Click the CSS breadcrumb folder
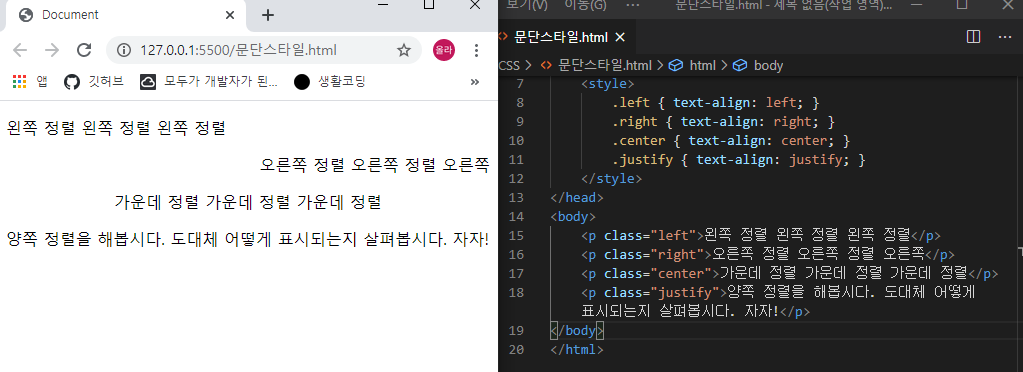 [509, 65]
